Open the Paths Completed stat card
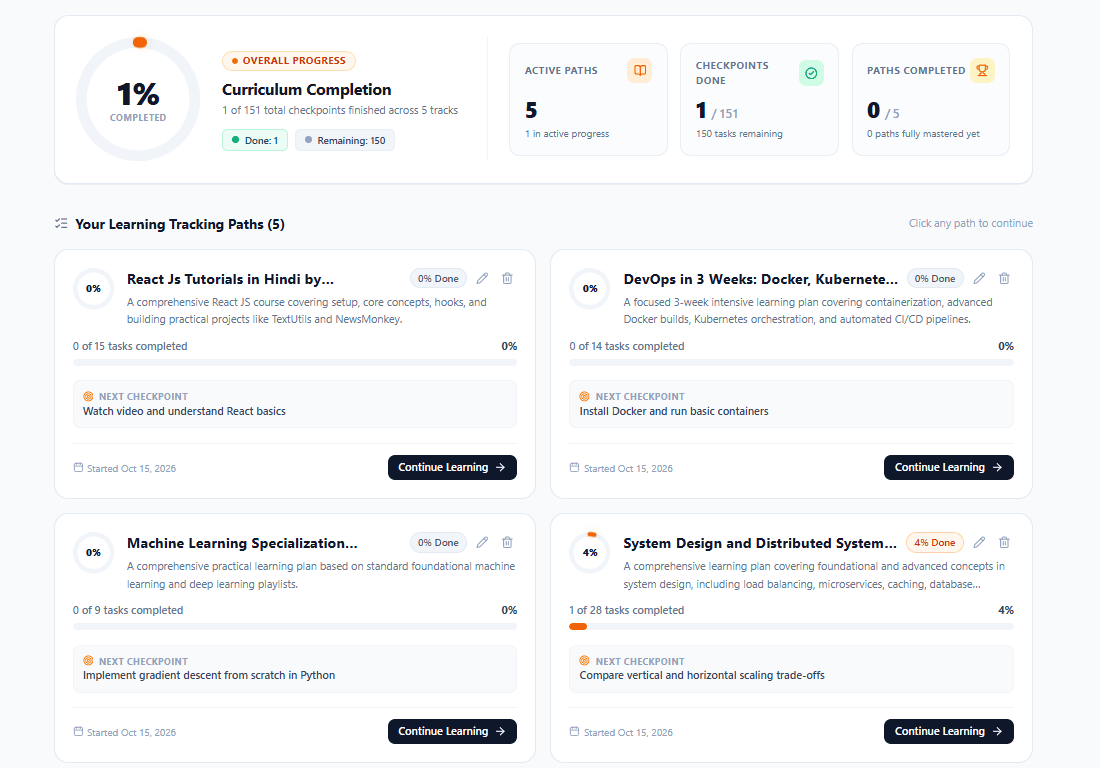1100x768 pixels. (x=930, y=100)
